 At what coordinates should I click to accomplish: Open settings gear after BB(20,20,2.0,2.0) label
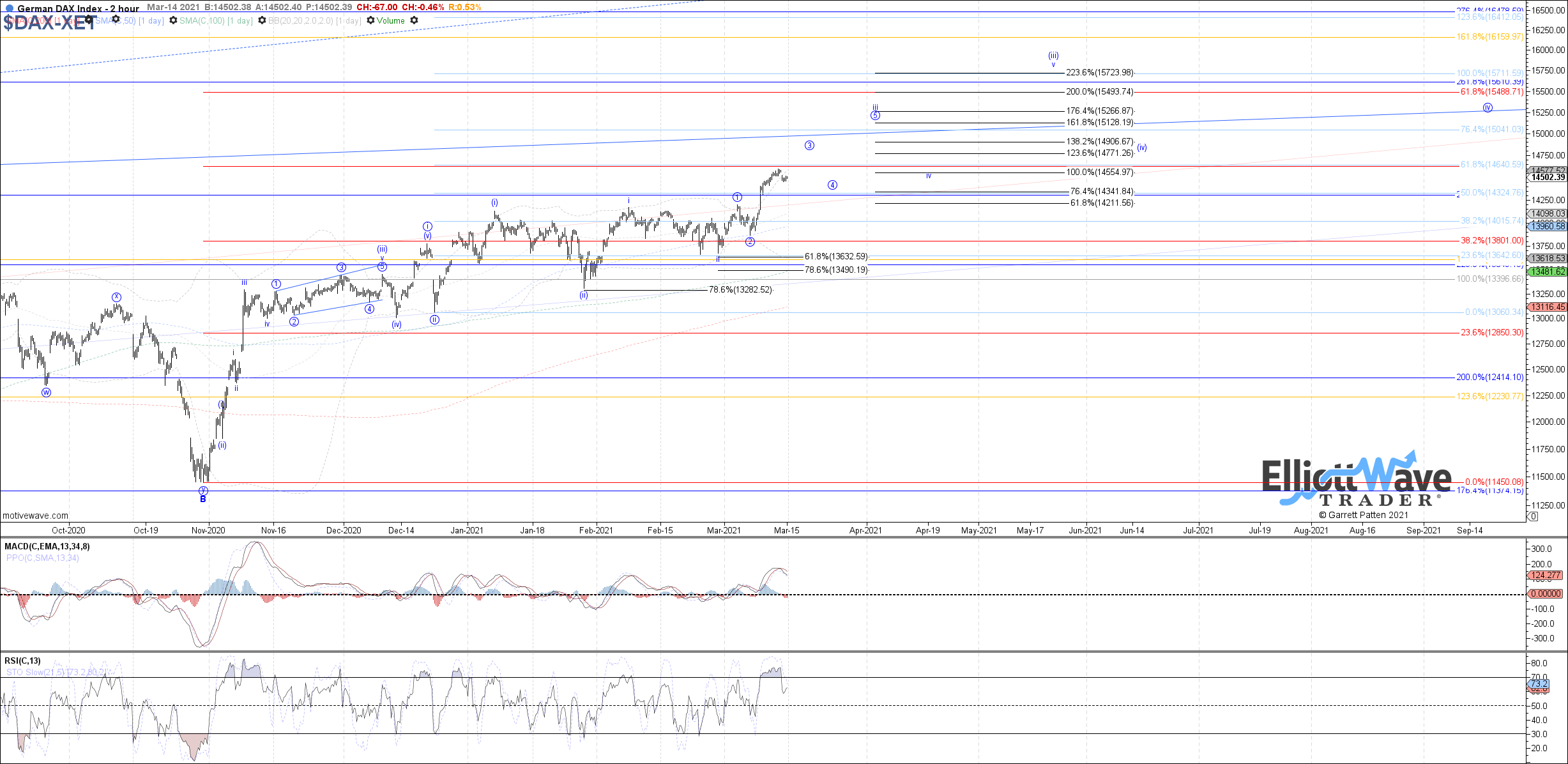370,21
